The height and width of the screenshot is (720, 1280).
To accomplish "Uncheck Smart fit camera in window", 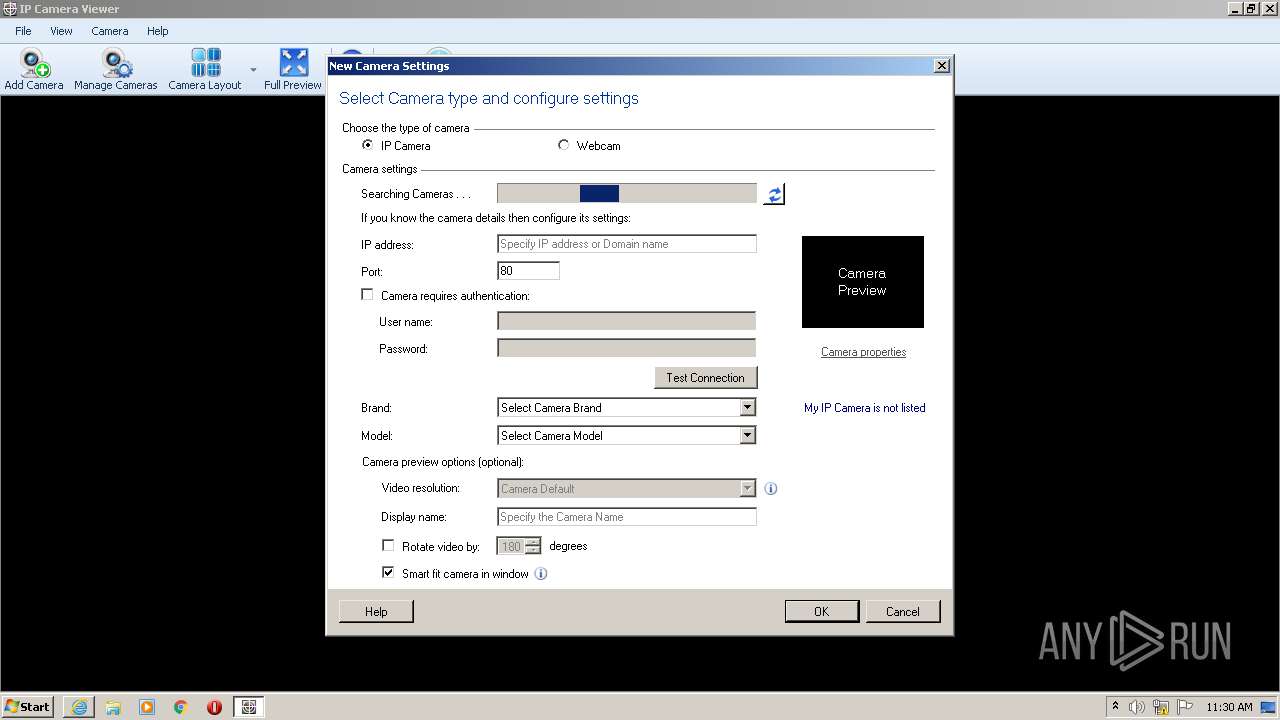I will (x=388, y=573).
